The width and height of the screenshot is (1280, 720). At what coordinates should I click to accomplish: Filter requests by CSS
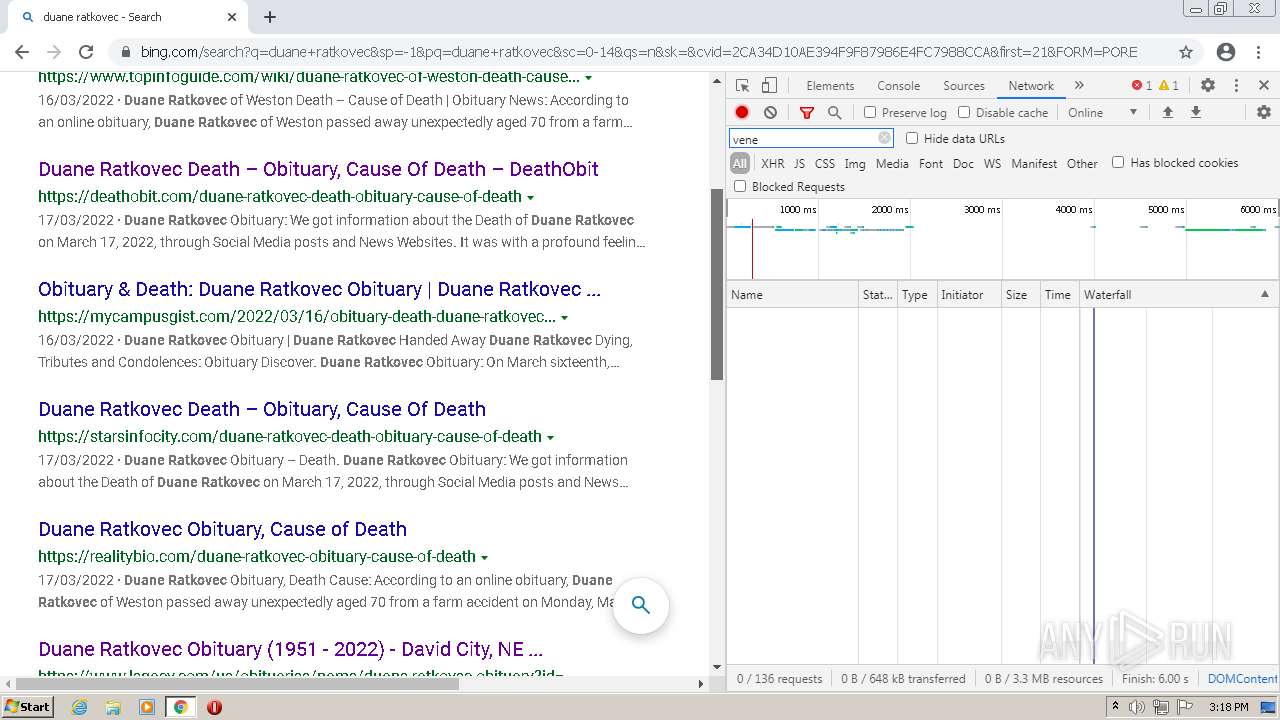click(824, 163)
